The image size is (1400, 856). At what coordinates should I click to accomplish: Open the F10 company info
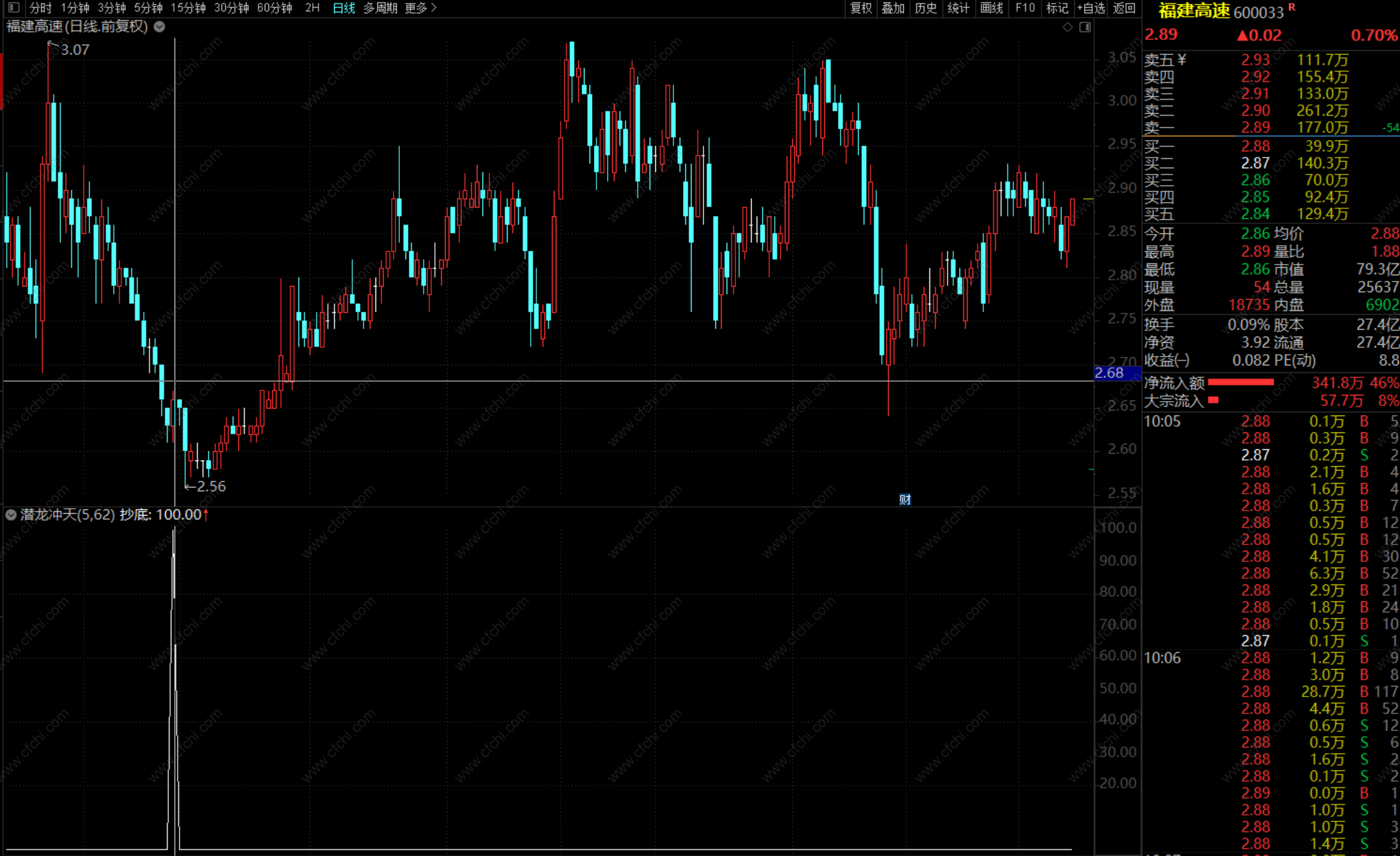(1025, 8)
